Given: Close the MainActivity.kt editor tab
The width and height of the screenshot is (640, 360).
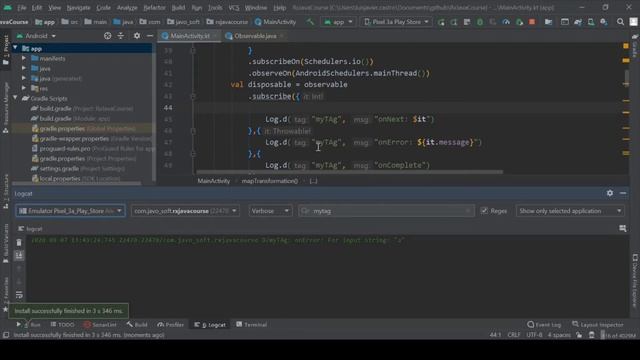Looking at the screenshot, I should 216,36.
